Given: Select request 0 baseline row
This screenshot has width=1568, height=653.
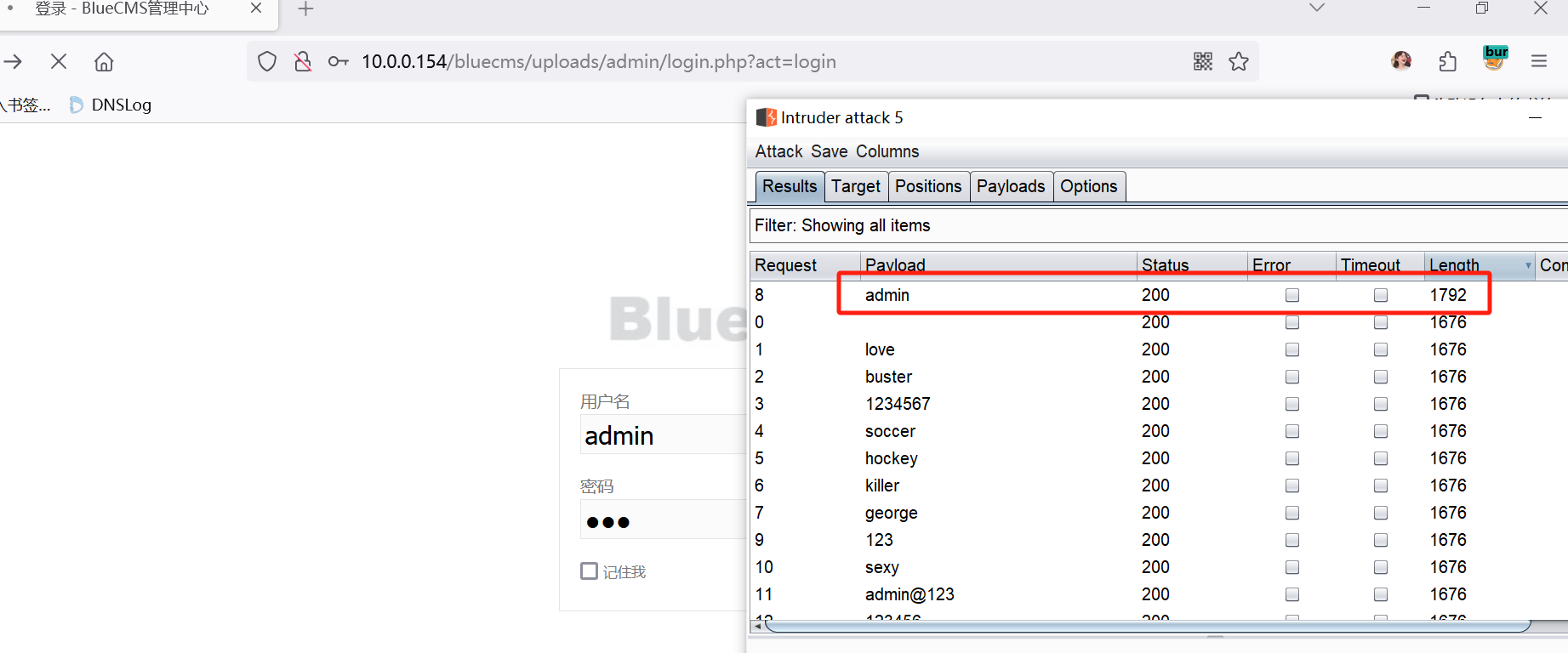Looking at the screenshot, I should (1159, 322).
